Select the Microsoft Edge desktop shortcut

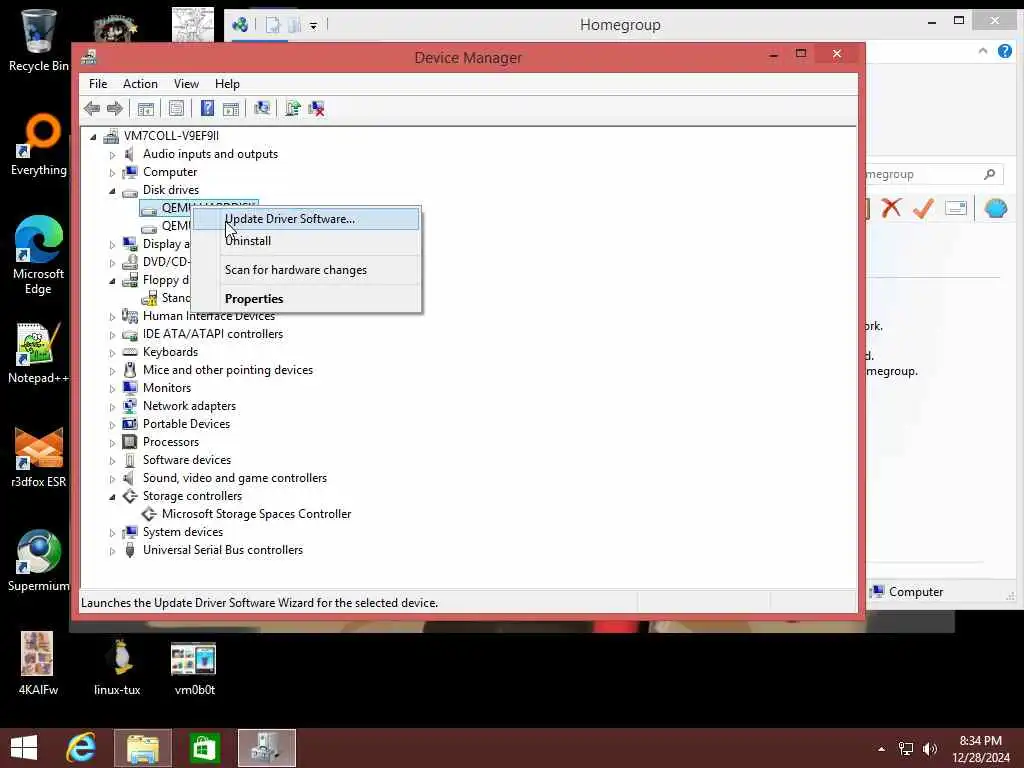coord(39,255)
